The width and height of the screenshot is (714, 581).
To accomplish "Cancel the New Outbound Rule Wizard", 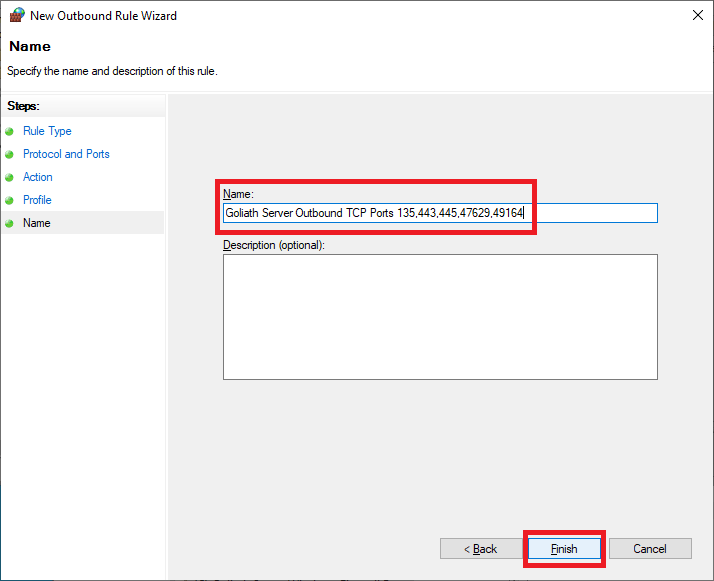I will pyautogui.click(x=650, y=549).
